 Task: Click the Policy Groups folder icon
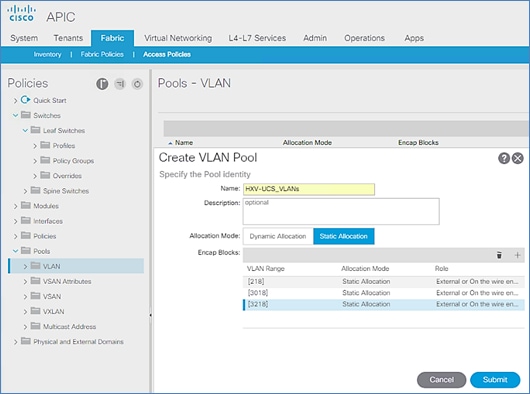pyautogui.click(x=45, y=160)
